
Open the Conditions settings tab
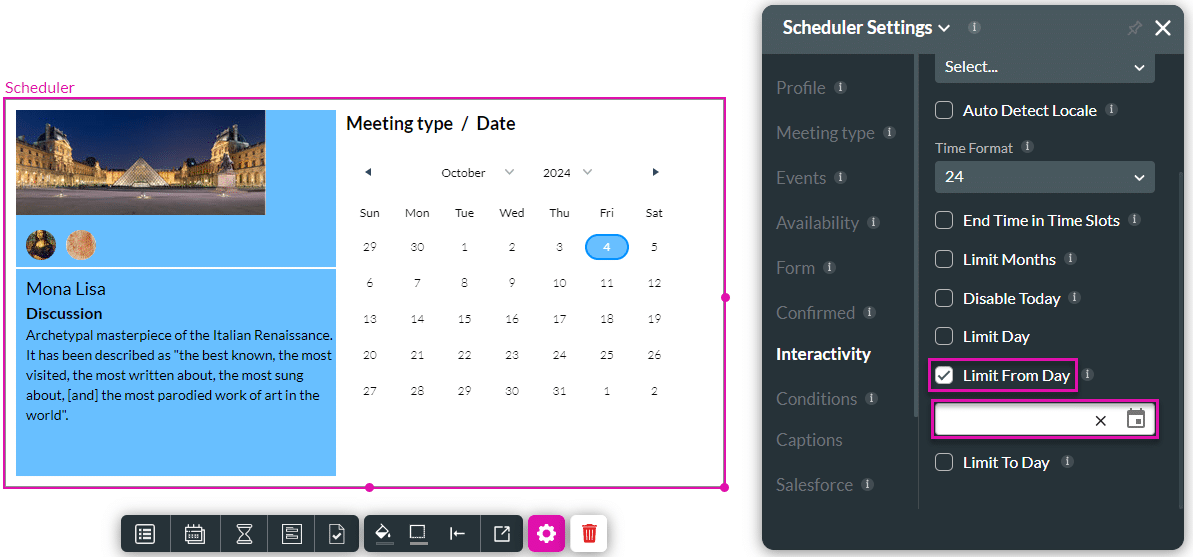click(x=816, y=399)
